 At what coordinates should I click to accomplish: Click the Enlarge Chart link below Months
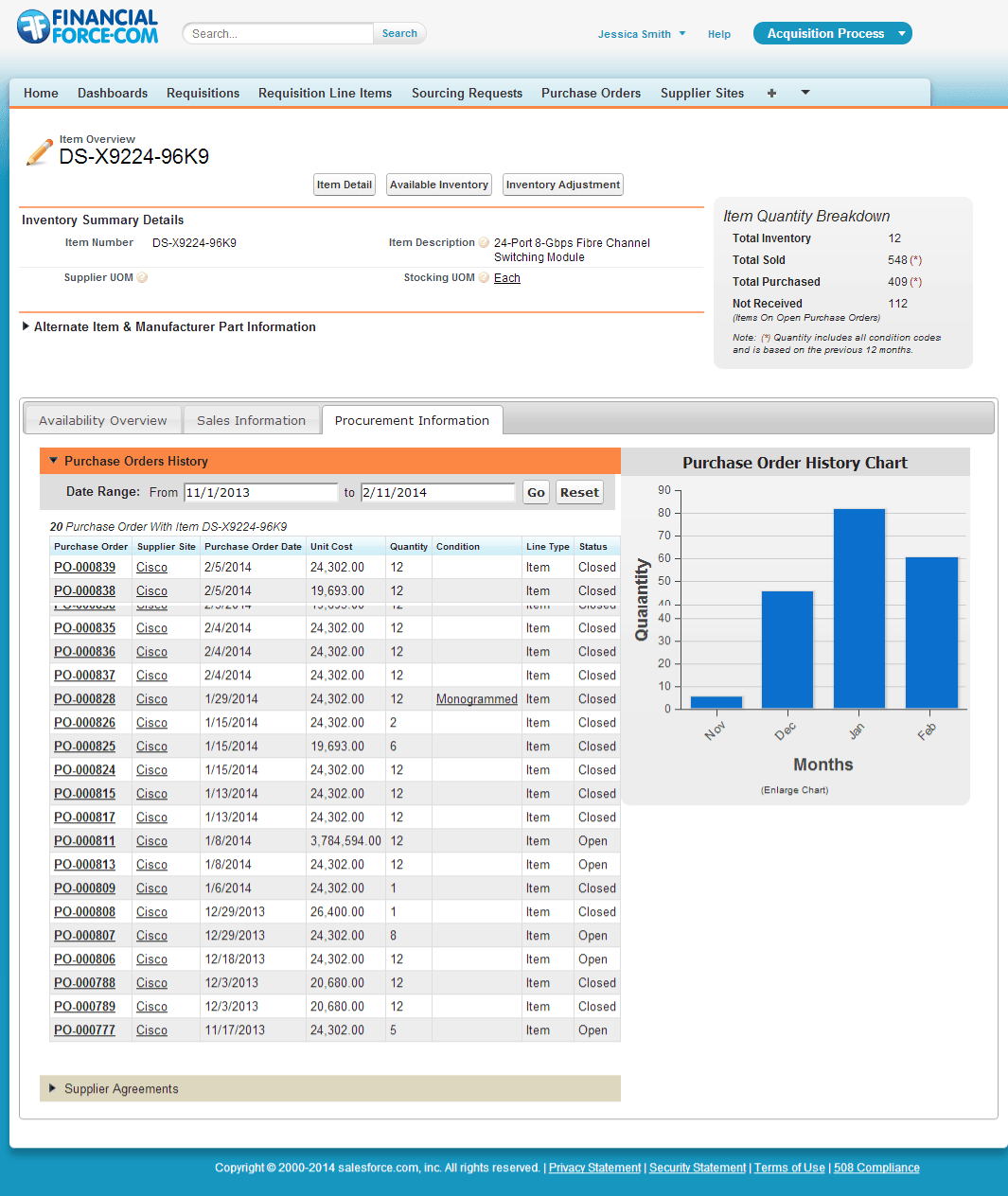coord(796,790)
